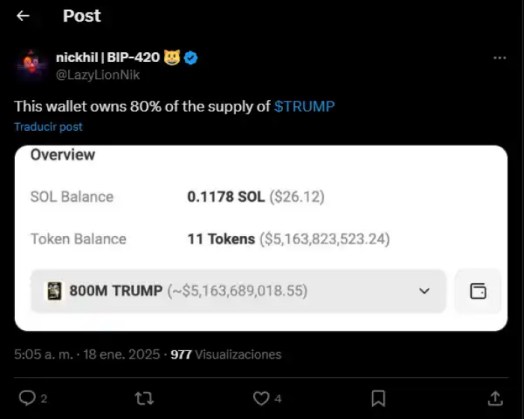The width and height of the screenshot is (524, 419).
Task: Click the reply comment bubble icon
Action: click(x=27, y=398)
